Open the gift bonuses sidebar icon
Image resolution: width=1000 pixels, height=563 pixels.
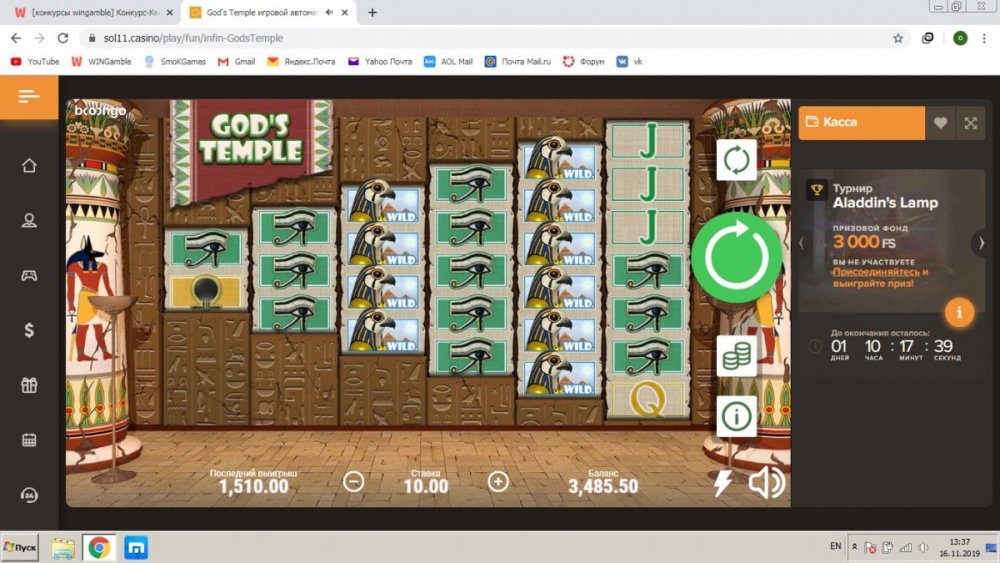pyautogui.click(x=29, y=385)
